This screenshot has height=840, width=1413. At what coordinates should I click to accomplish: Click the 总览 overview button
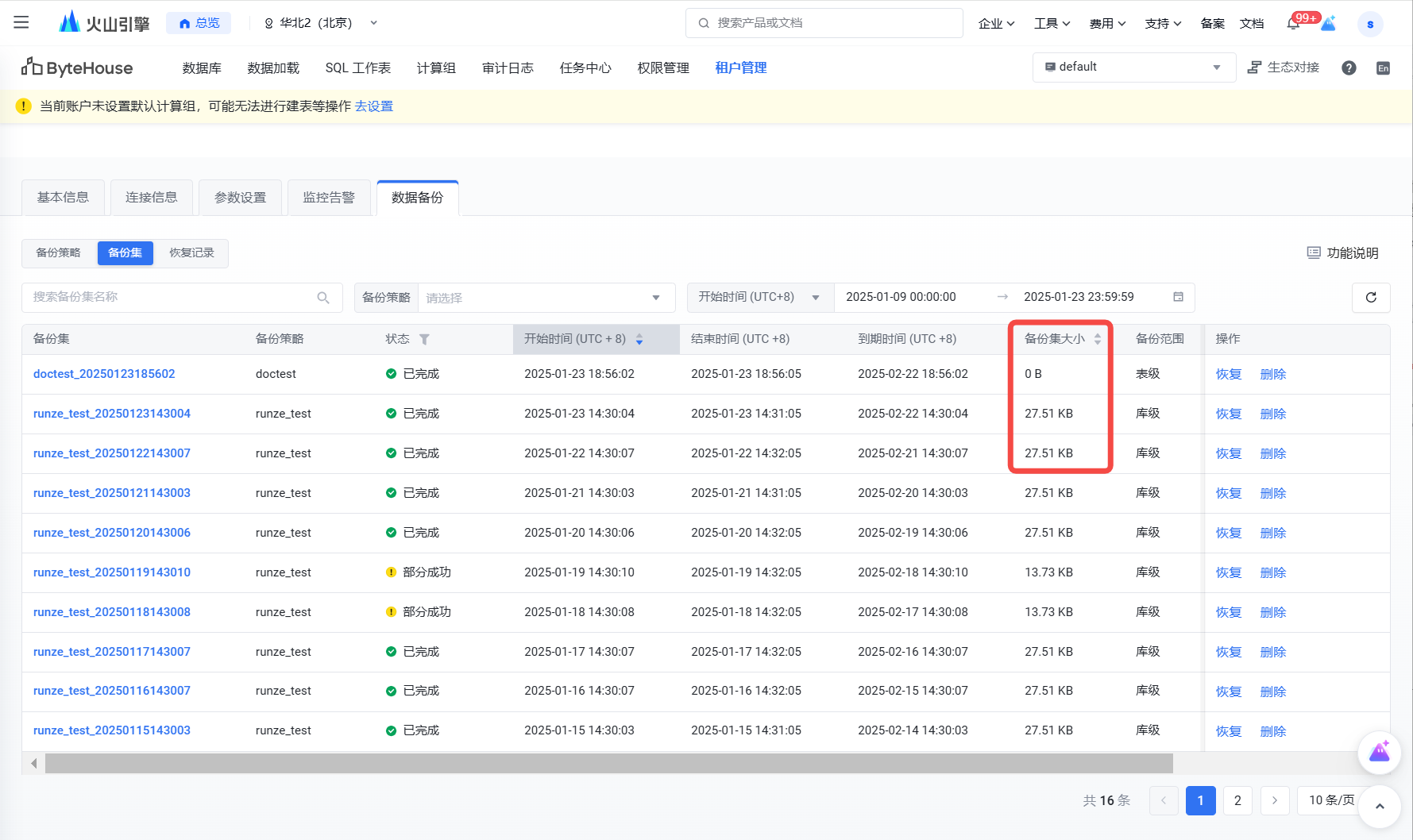click(199, 23)
